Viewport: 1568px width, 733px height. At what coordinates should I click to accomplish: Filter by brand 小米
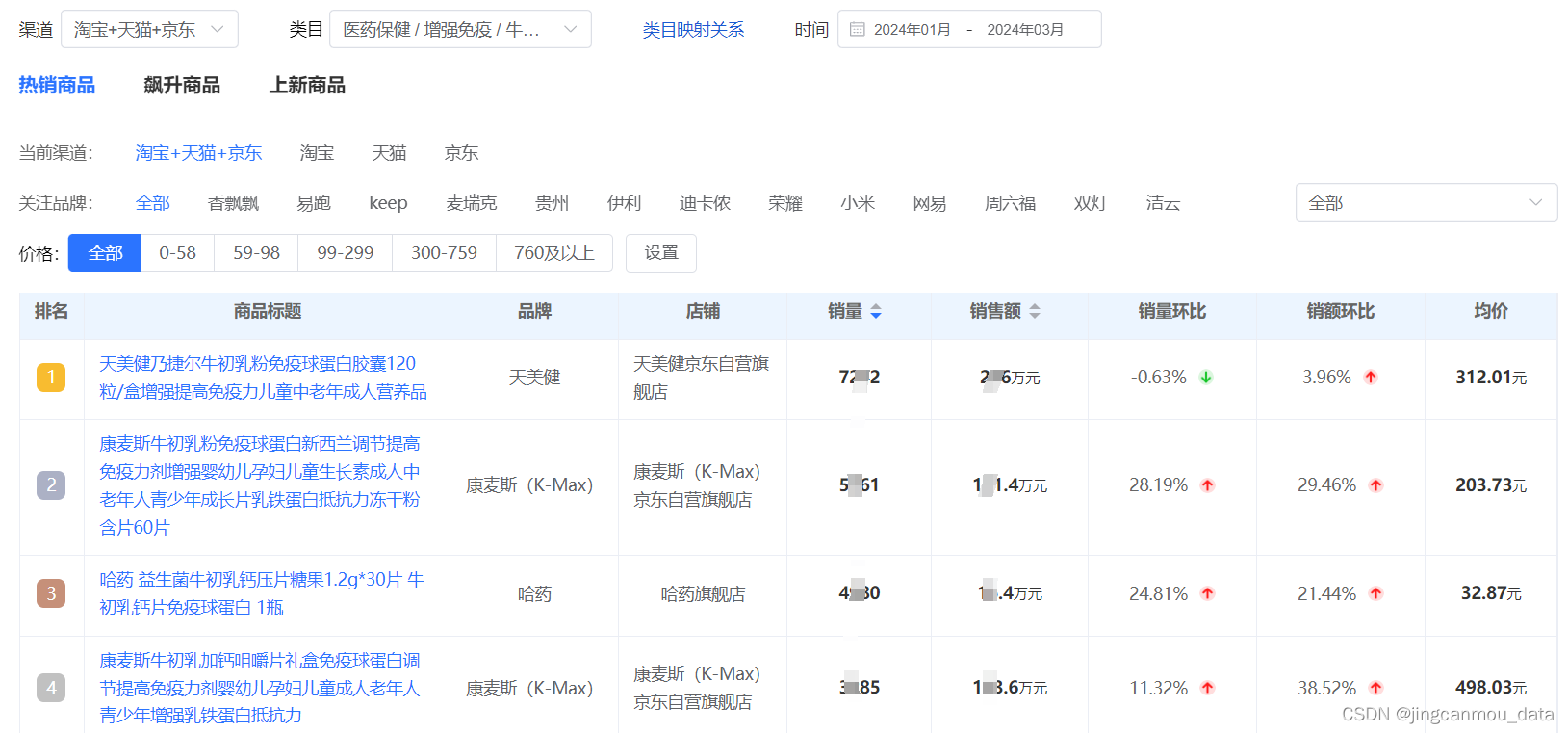[x=858, y=203]
